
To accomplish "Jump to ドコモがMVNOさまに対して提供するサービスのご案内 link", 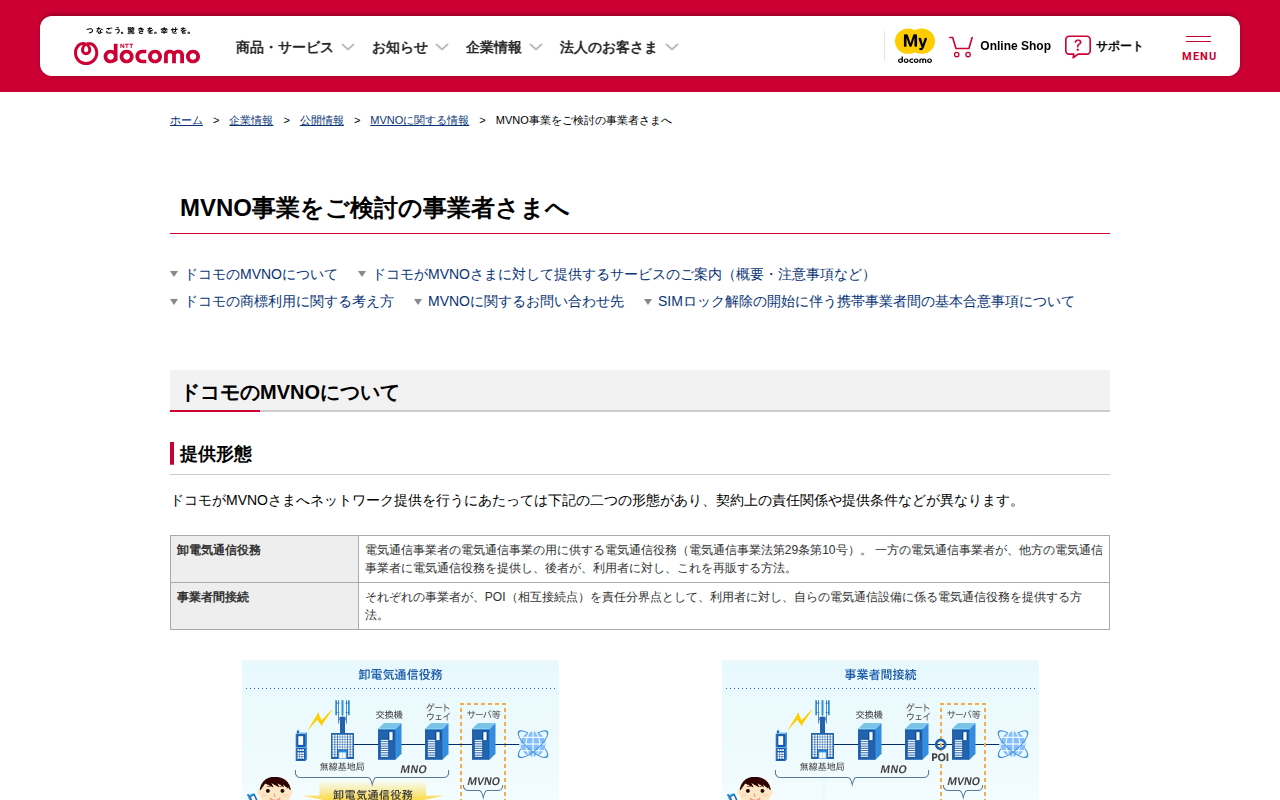I will click(x=624, y=274).
